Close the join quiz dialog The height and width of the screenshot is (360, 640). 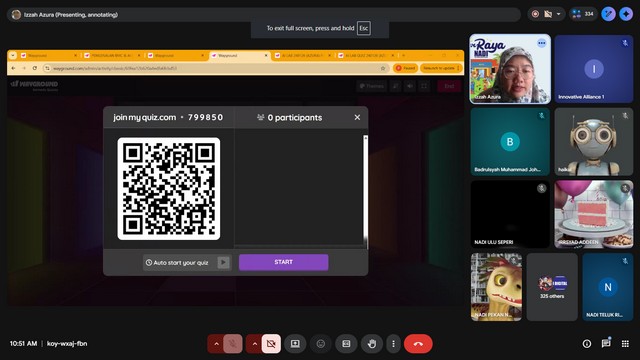click(357, 118)
